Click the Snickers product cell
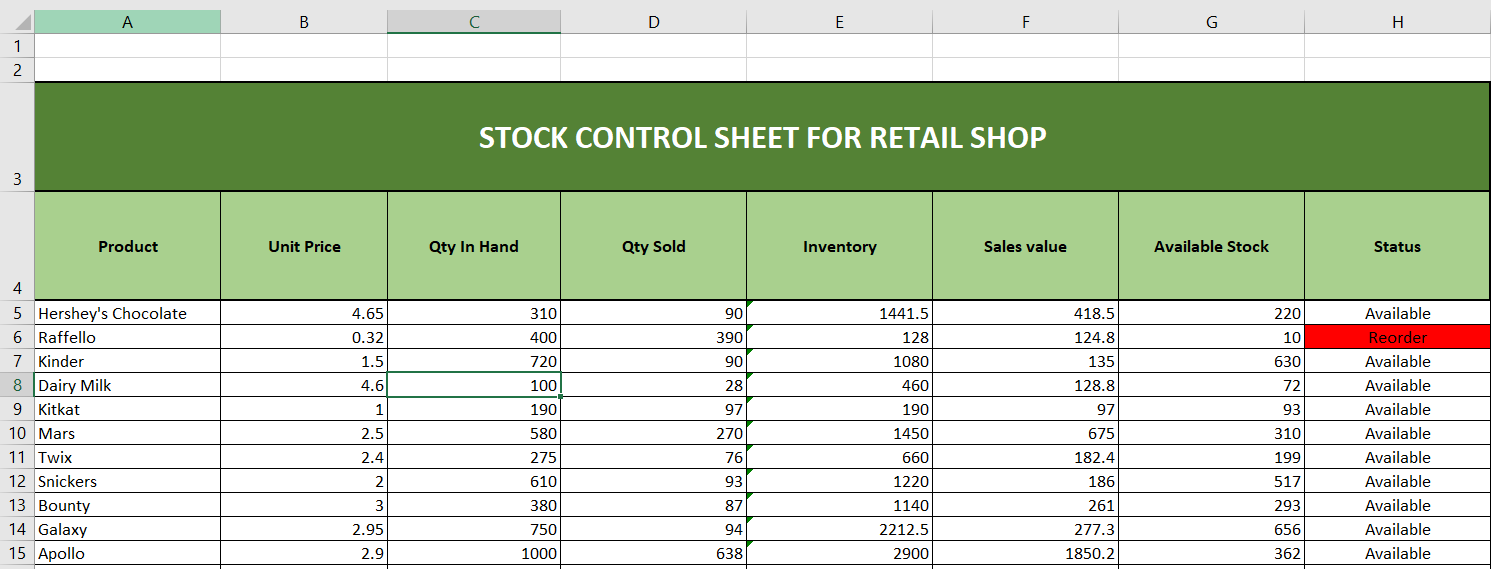This screenshot has width=1491, height=569. pyautogui.click(x=127, y=481)
